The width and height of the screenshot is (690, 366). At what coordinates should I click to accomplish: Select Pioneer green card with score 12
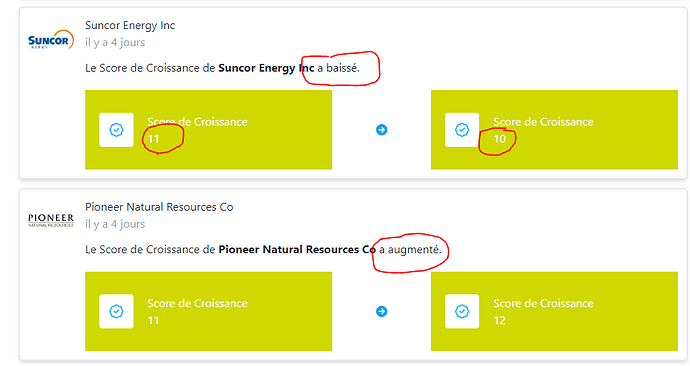554,311
